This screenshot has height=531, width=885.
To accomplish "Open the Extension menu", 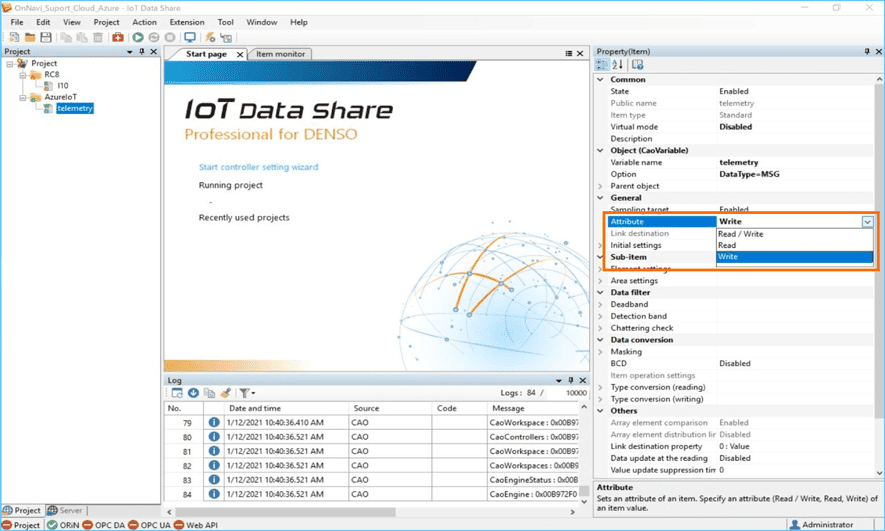I will pyautogui.click(x=187, y=22).
